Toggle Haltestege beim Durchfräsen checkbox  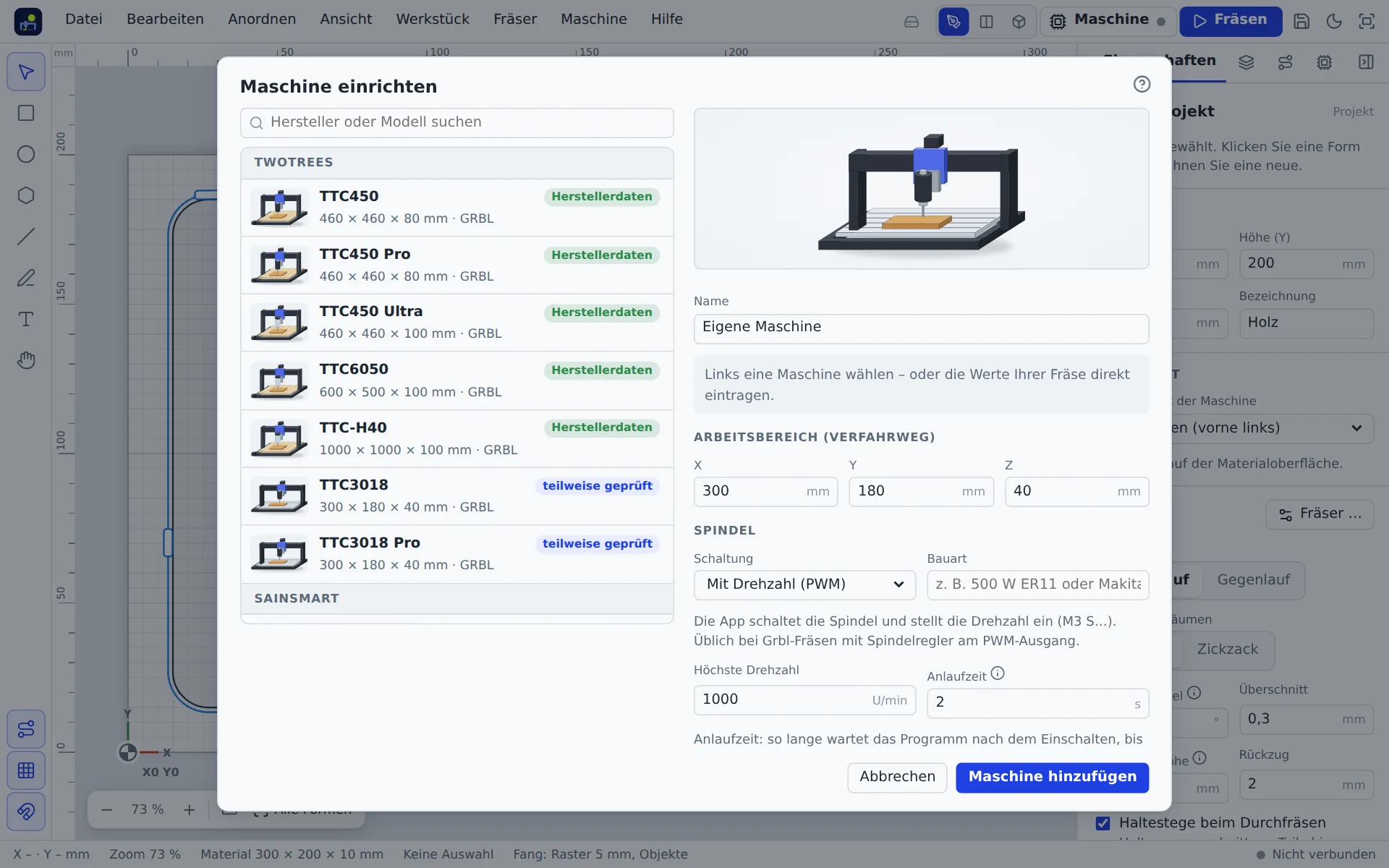[1103, 823]
